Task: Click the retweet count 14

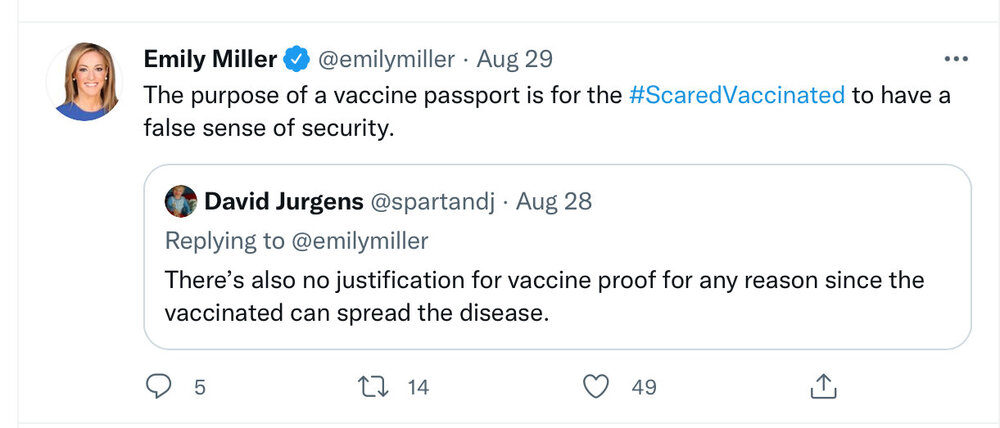Action: pyautogui.click(x=418, y=387)
